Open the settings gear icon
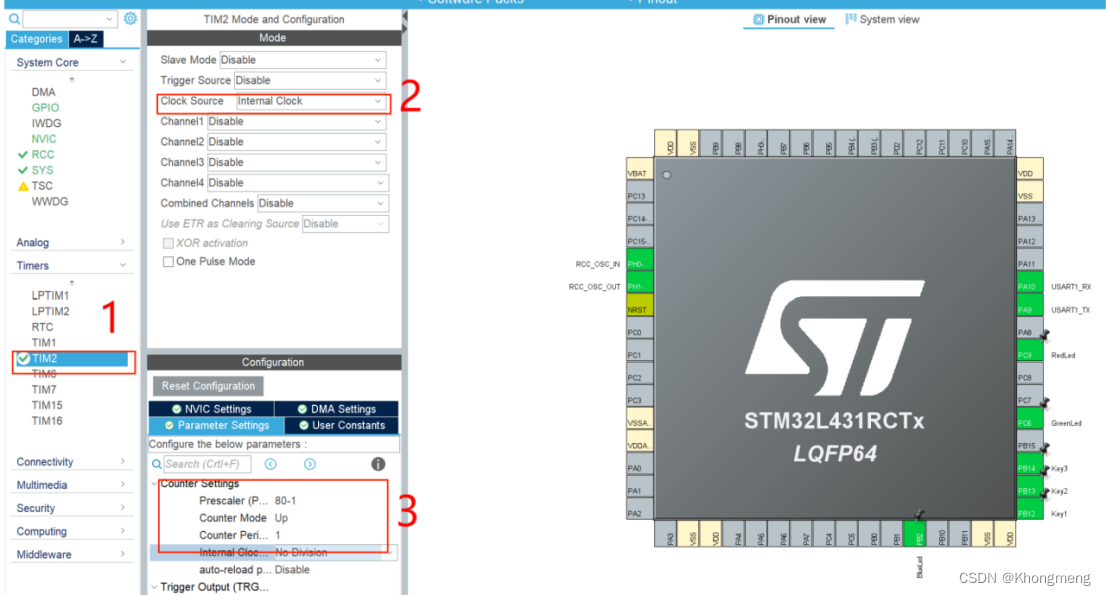 pyautogui.click(x=130, y=18)
